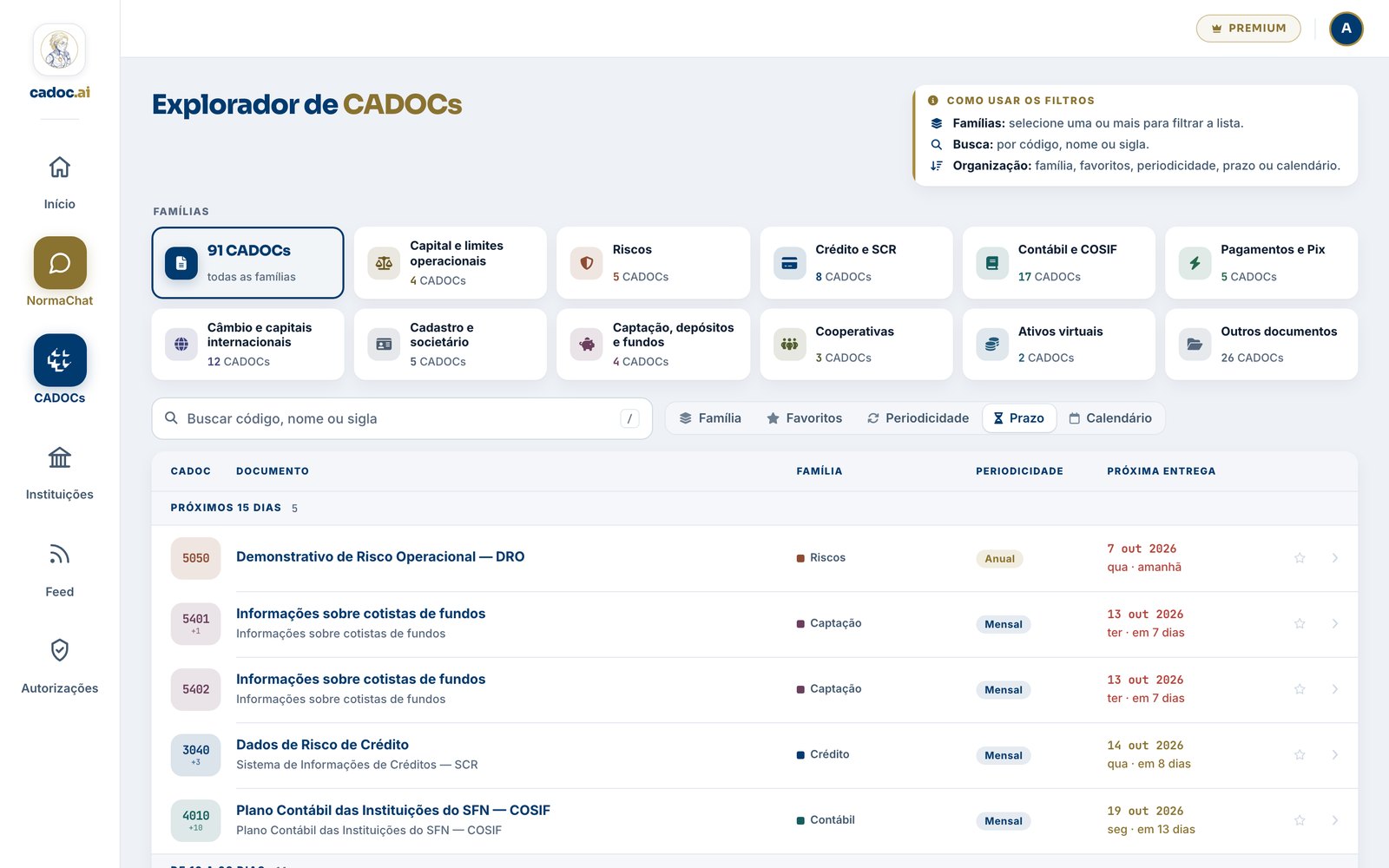Filter by Captação, depósitos e fundos
The image size is (1389, 868).
(x=653, y=345)
